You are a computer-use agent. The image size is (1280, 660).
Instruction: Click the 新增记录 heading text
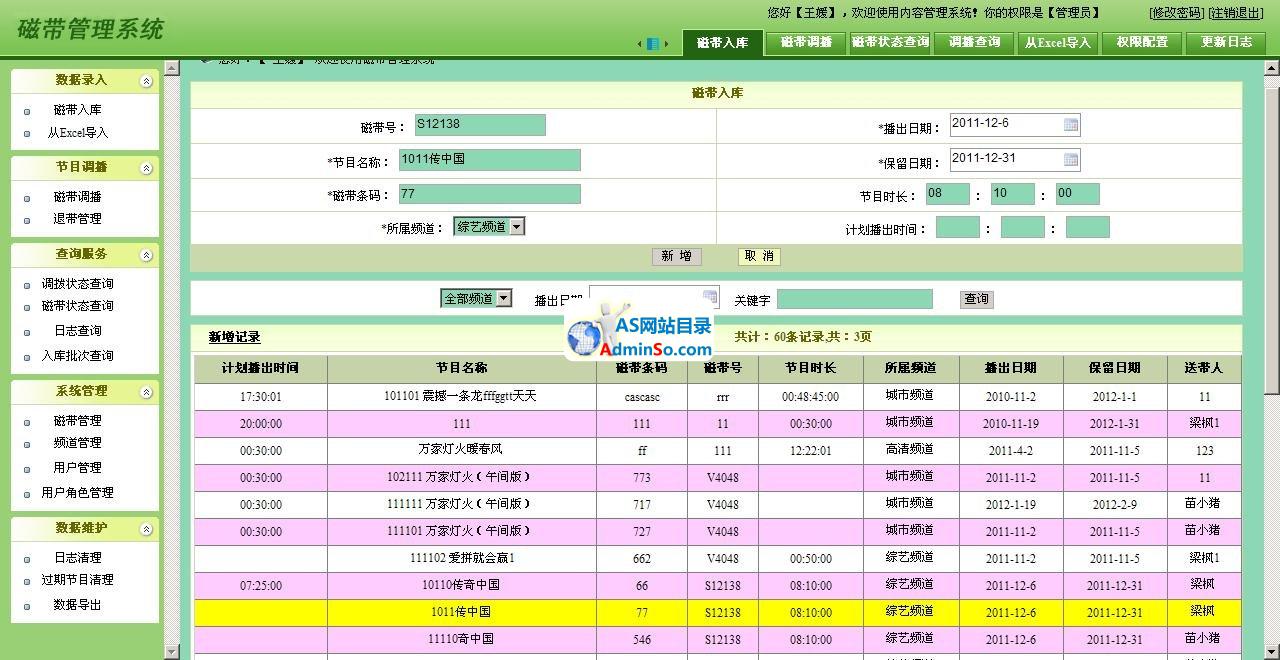click(x=234, y=338)
